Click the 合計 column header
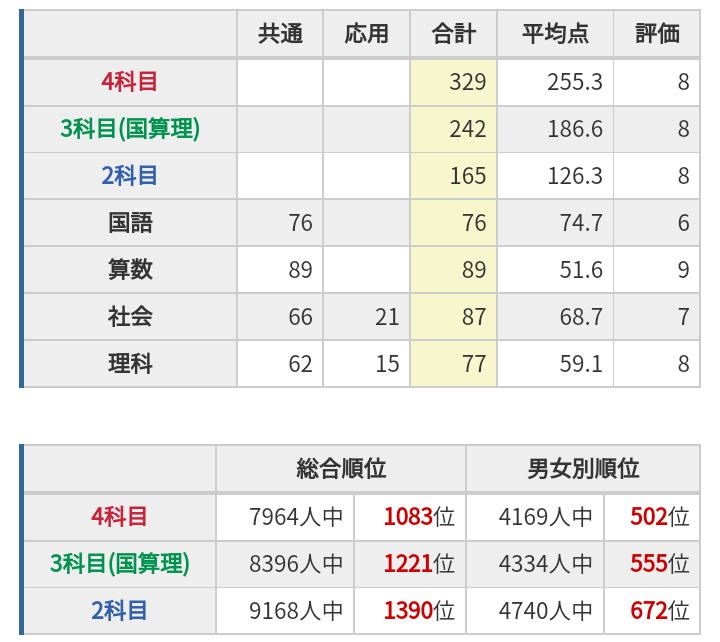This screenshot has width=720, height=642. [453, 34]
